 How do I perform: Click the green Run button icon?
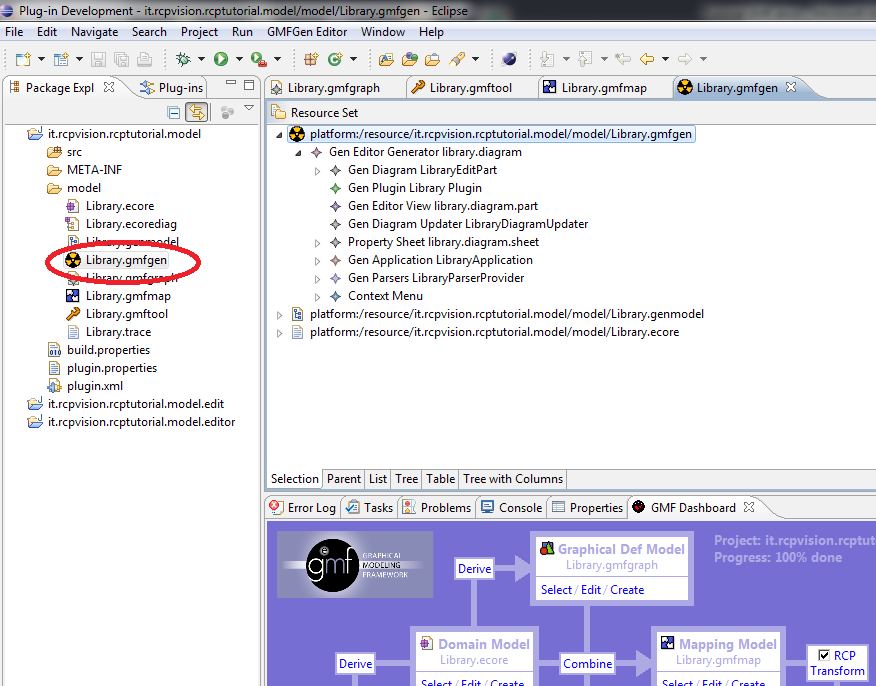(x=221, y=59)
